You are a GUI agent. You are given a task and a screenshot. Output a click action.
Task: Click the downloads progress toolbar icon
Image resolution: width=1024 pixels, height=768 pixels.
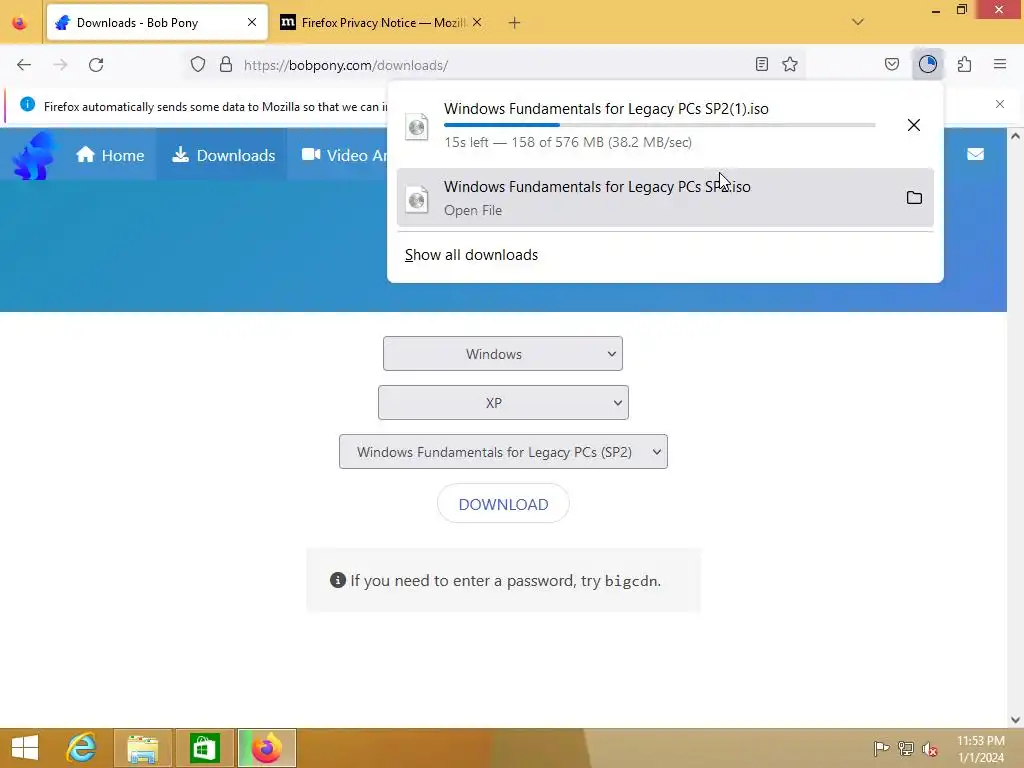pos(928,65)
